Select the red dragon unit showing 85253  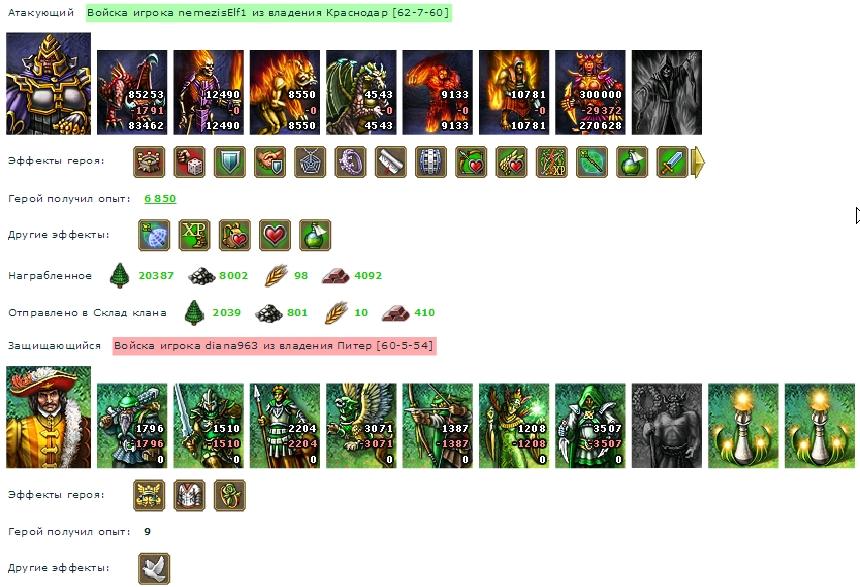(x=132, y=92)
